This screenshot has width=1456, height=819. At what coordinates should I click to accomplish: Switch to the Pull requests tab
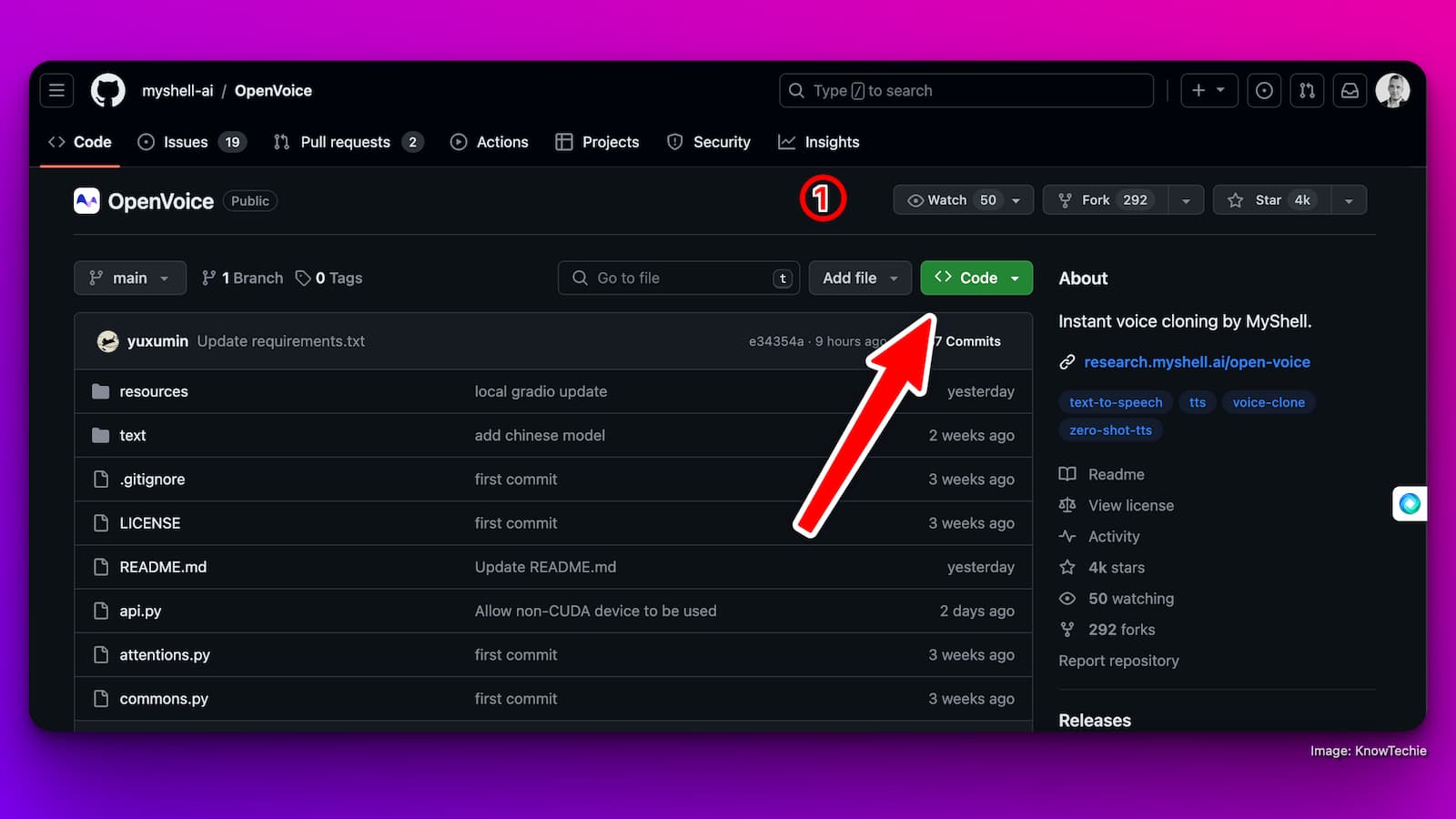tap(349, 142)
